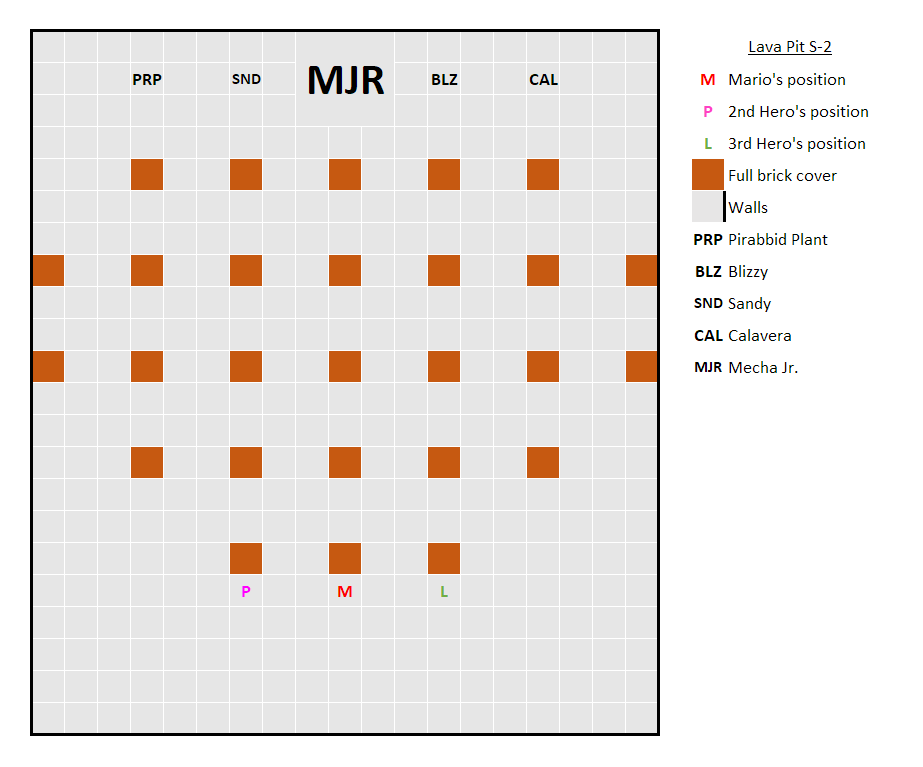Click the Walls swatch in the legend

[x=708, y=207]
